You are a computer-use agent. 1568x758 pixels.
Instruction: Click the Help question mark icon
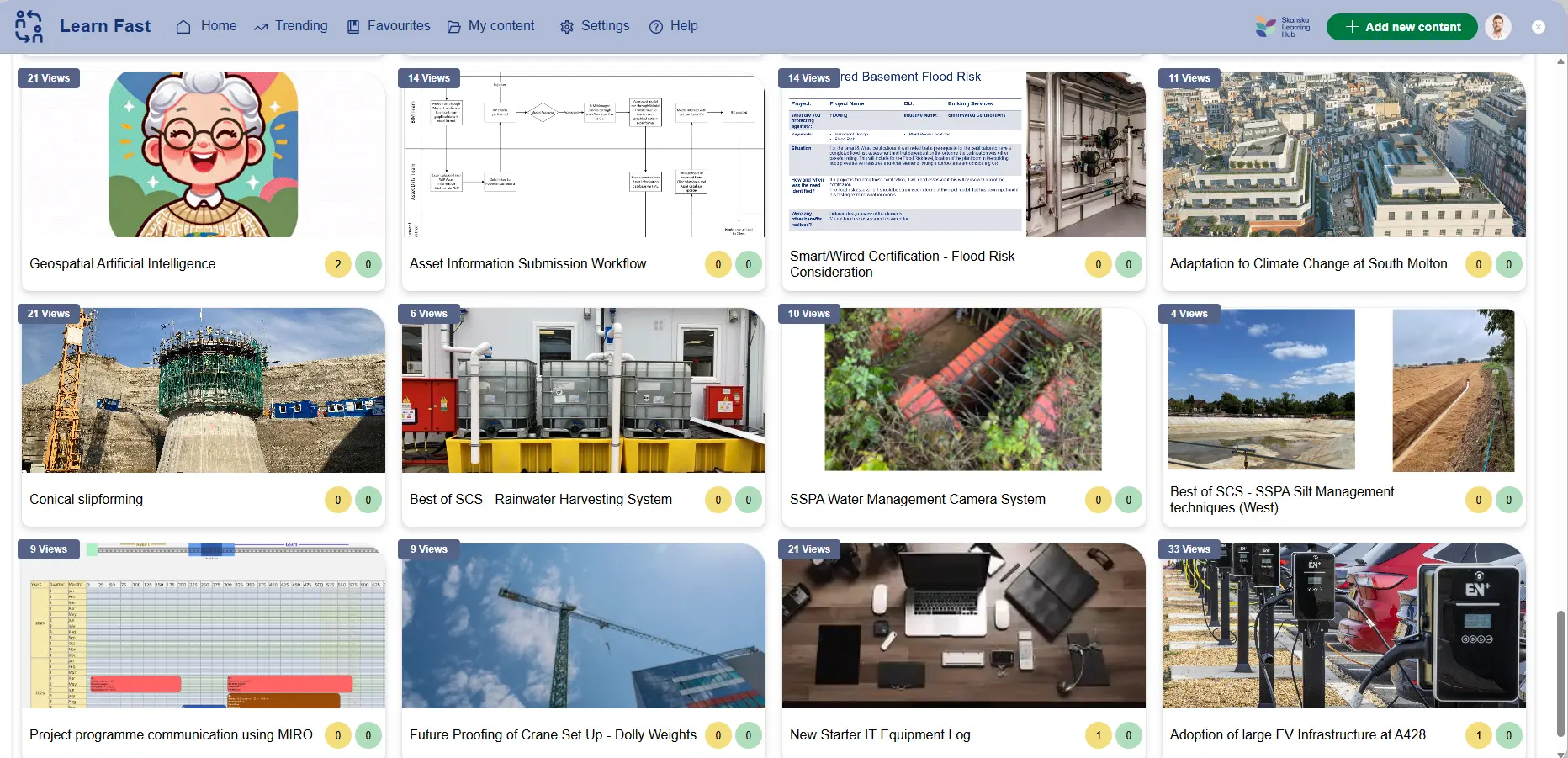[656, 27]
